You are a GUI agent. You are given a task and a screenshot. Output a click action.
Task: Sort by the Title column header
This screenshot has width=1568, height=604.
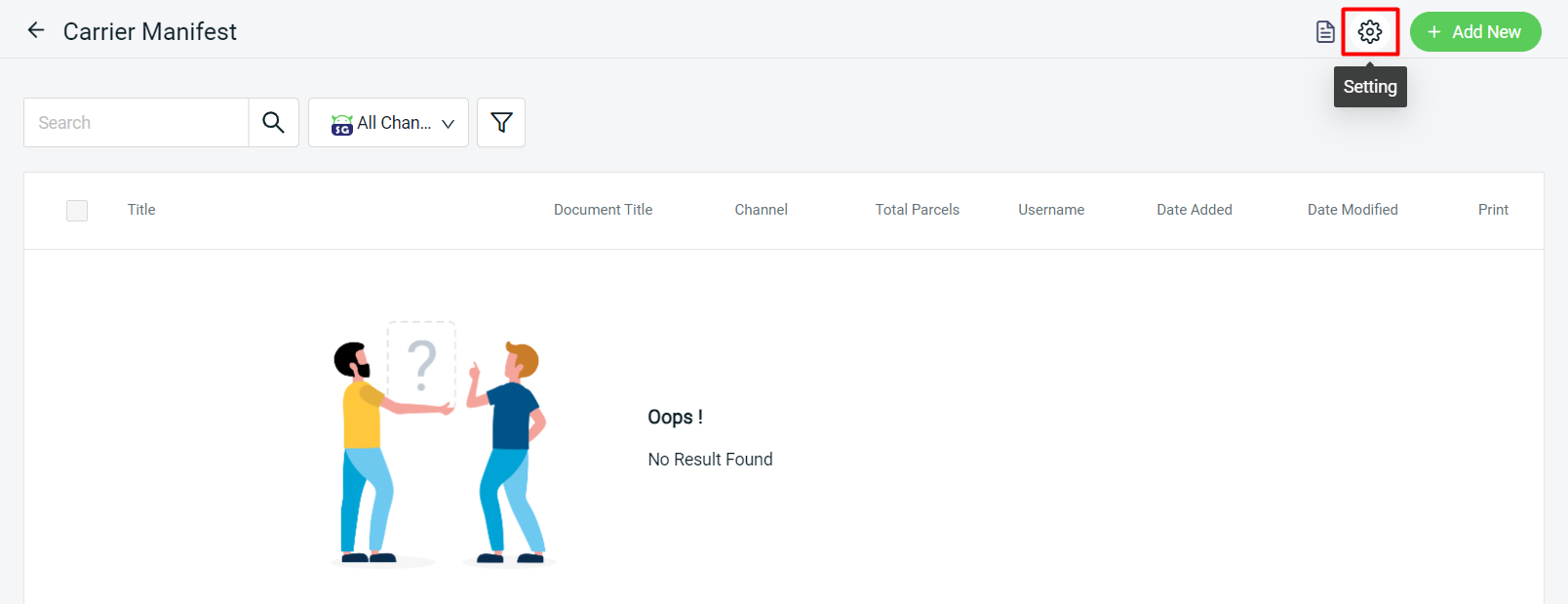(141, 210)
